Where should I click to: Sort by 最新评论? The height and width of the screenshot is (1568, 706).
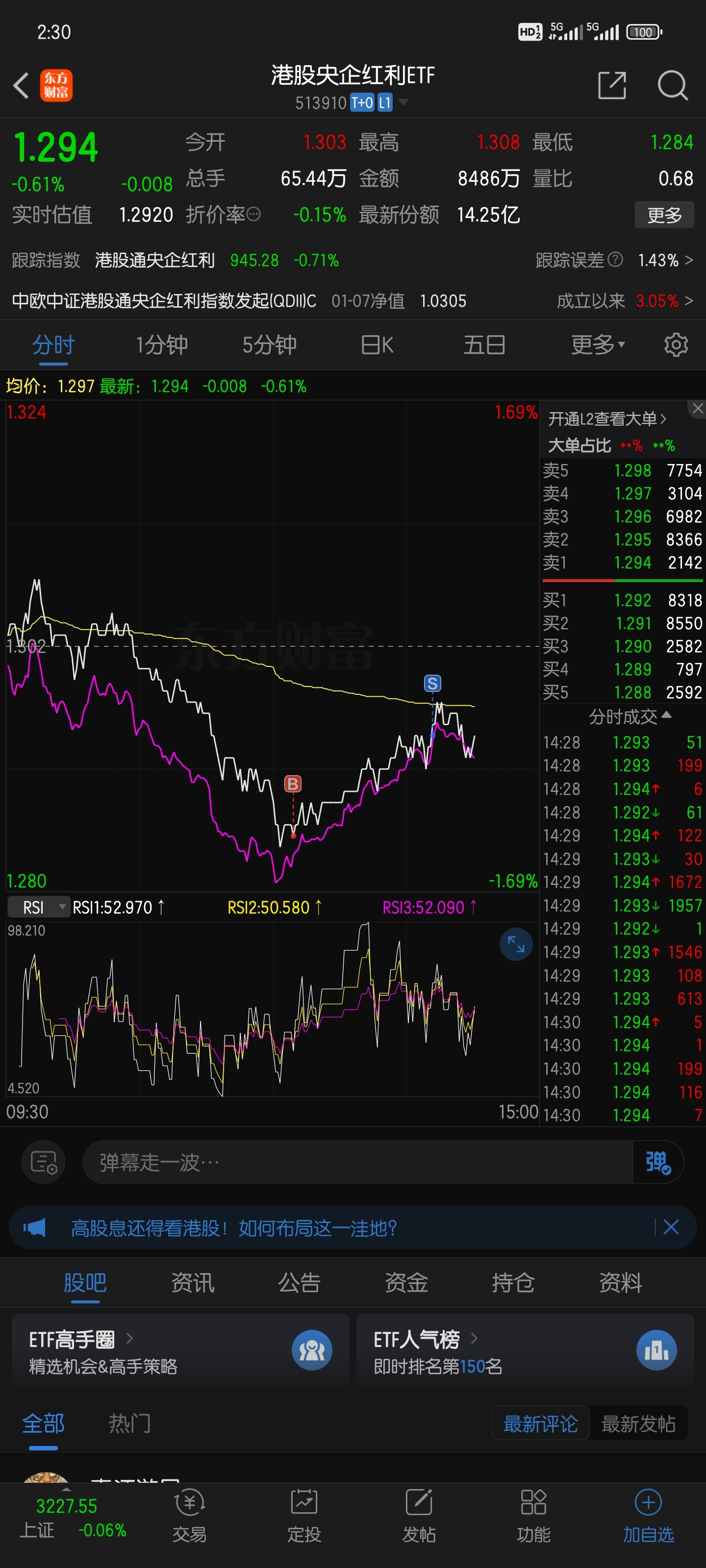point(540,1423)
